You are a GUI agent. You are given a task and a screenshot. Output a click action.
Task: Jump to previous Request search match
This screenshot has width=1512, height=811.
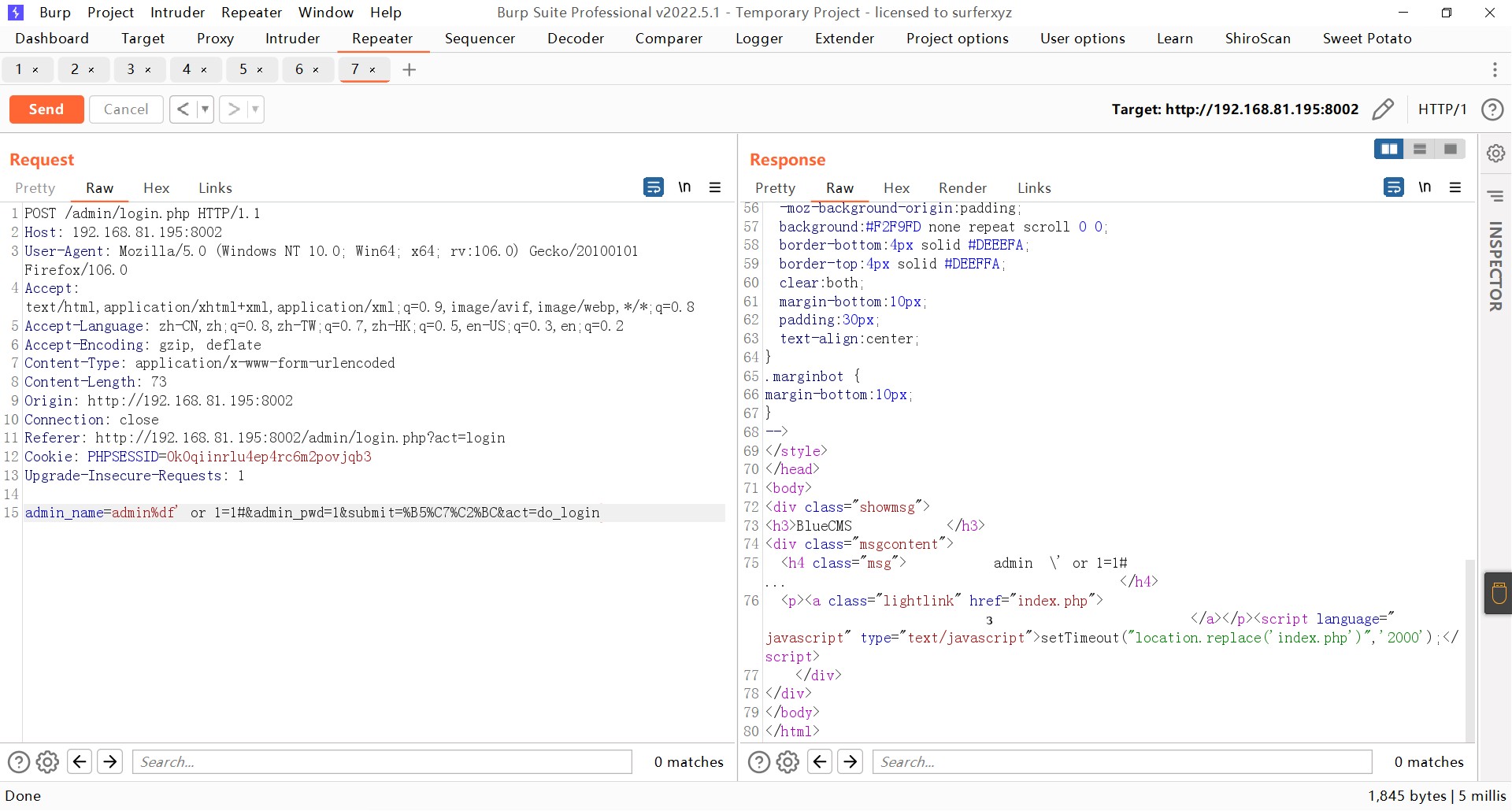point(80,761)
